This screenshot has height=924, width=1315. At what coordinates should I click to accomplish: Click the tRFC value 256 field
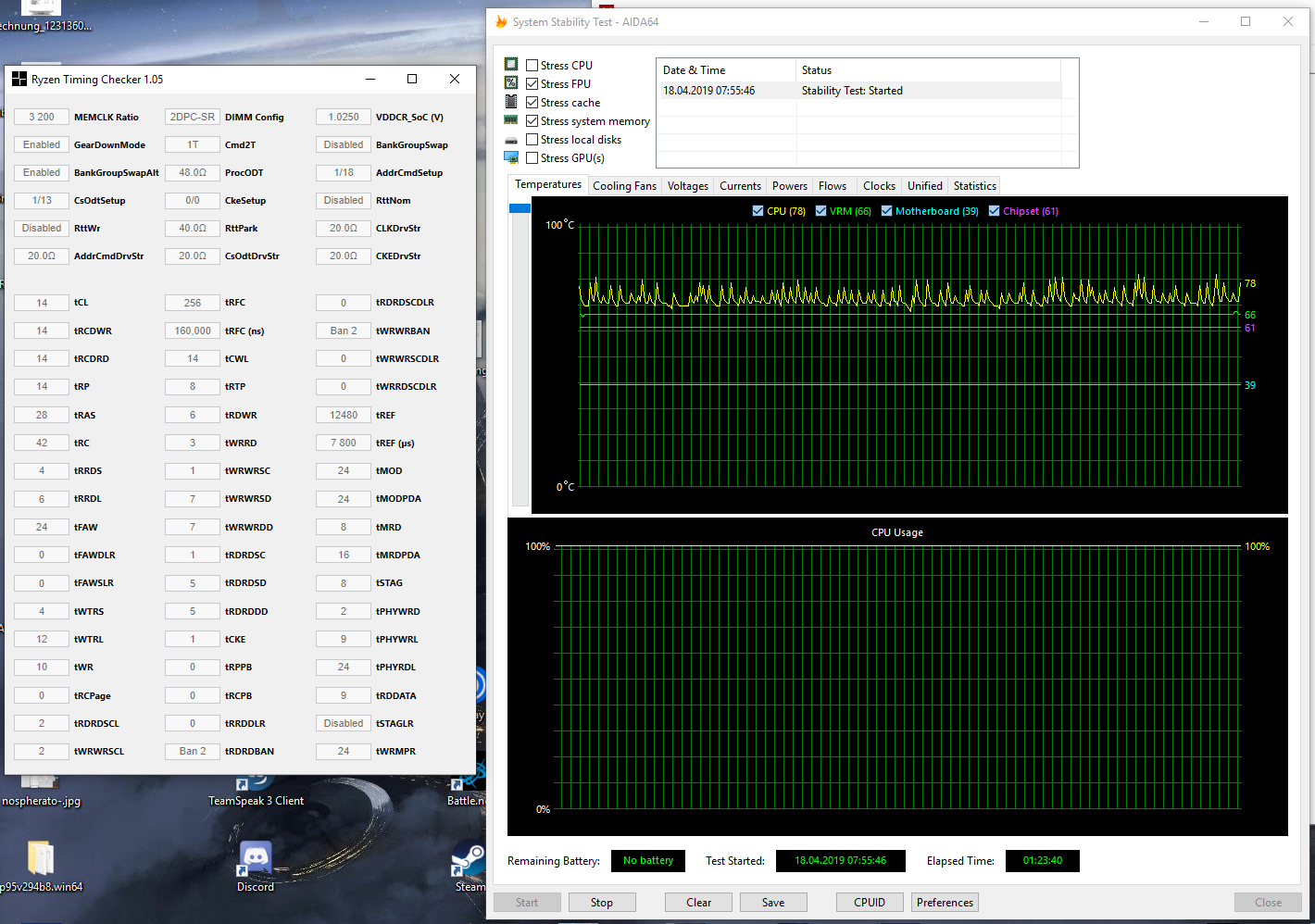(193, 303)
